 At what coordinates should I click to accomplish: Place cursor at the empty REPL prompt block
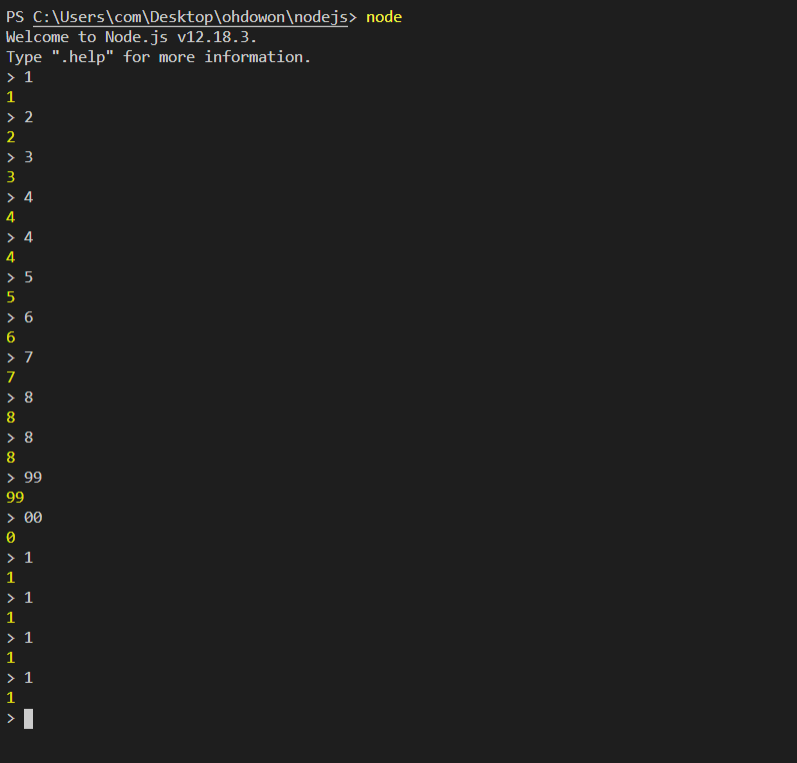28,719
